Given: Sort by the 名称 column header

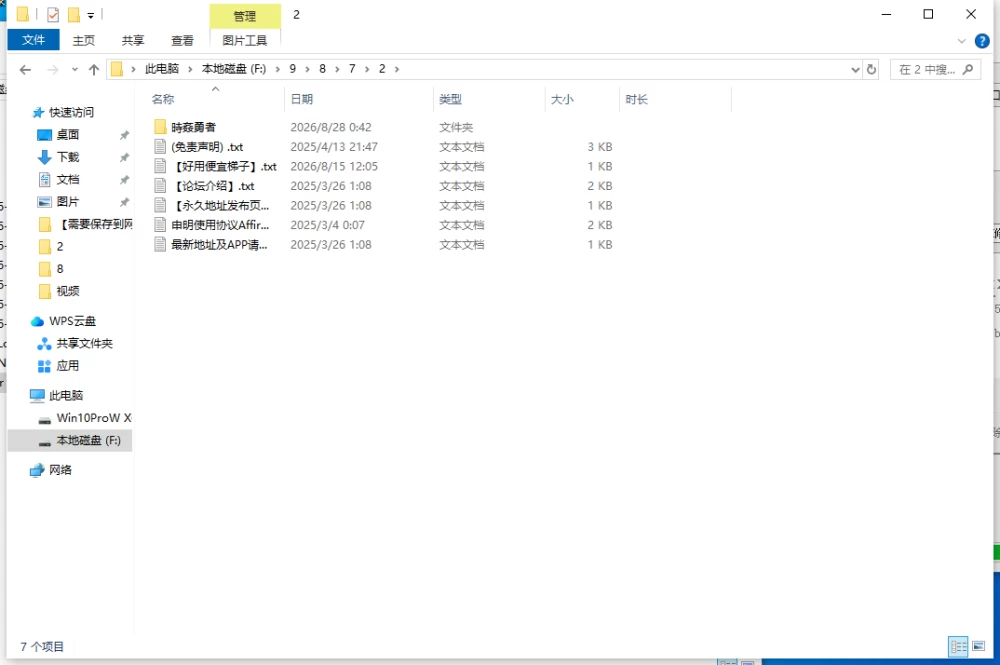Looking at the screenshot, I should pos(163,99).
